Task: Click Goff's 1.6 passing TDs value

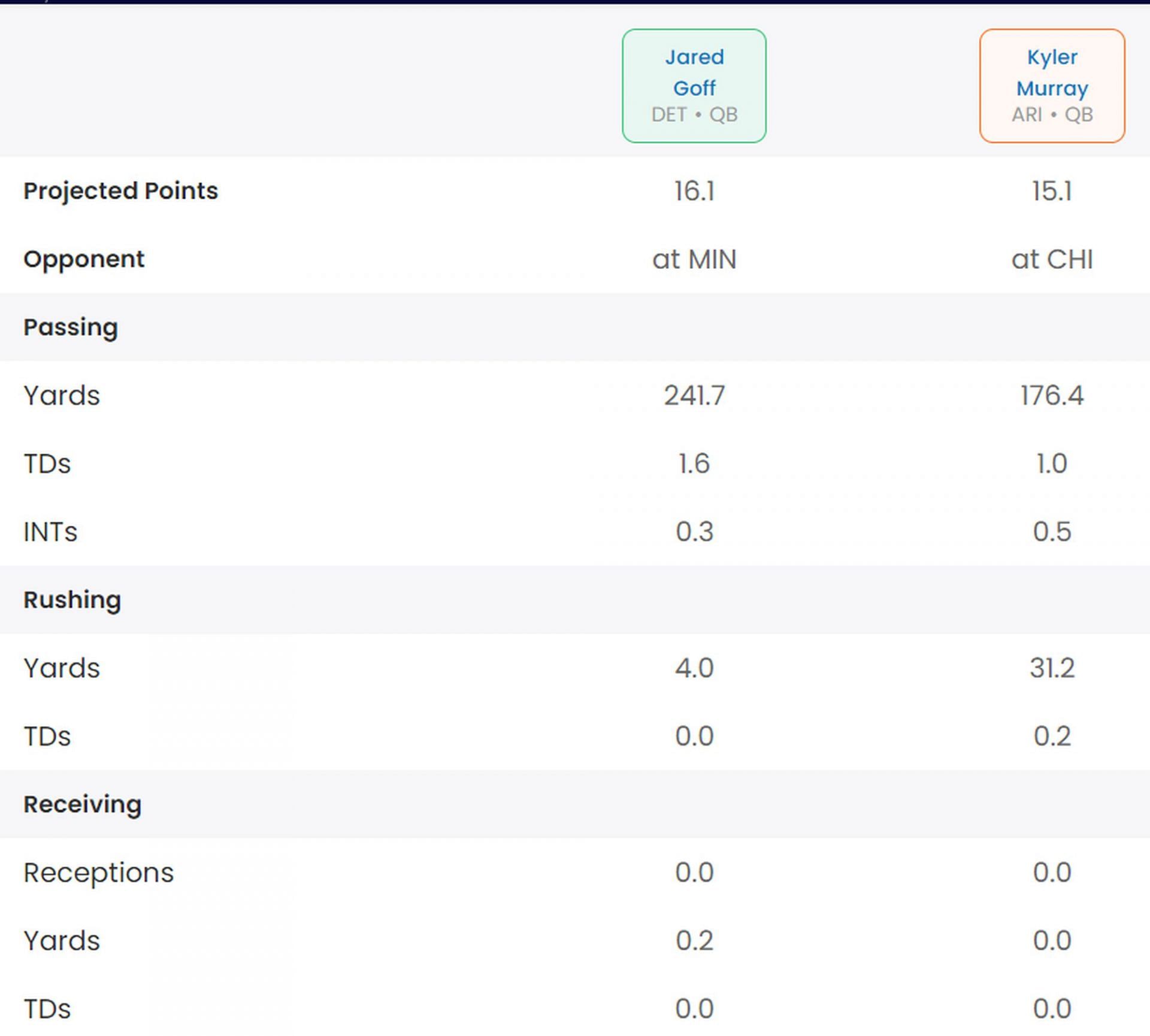Action: pos(694,464)
